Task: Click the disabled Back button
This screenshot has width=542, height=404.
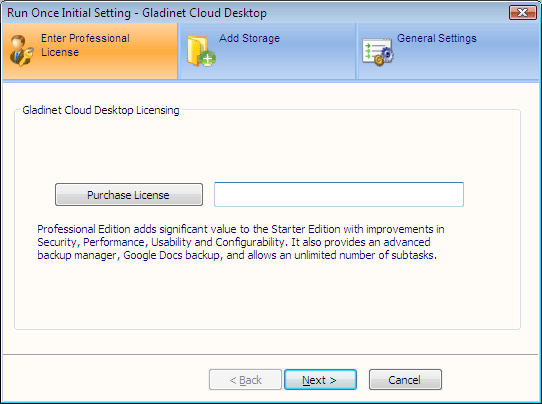Action: pyautogui.click(x=245, y=380)
